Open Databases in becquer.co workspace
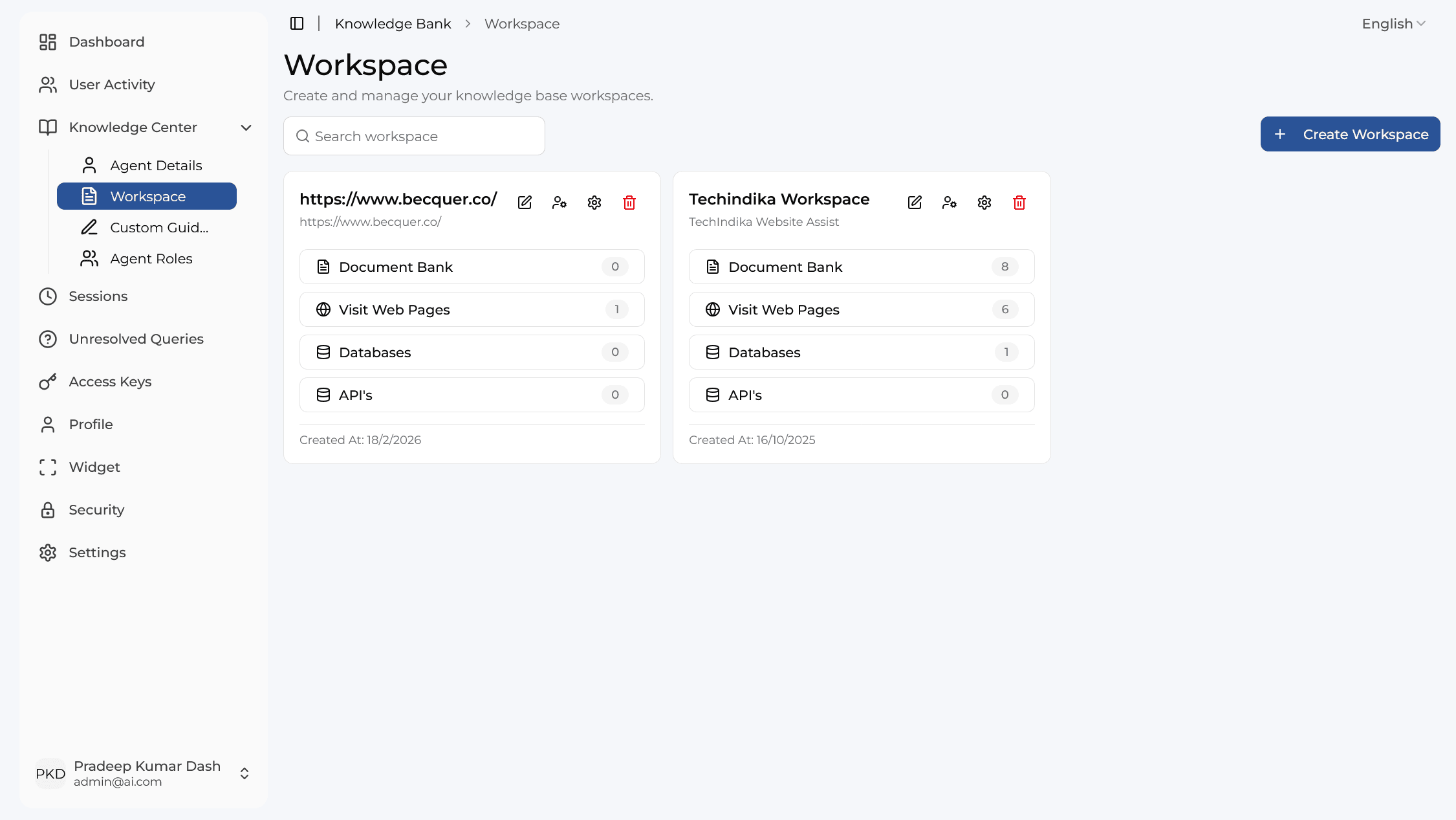This screenshot has height=820, width=1456. point(472,352)
